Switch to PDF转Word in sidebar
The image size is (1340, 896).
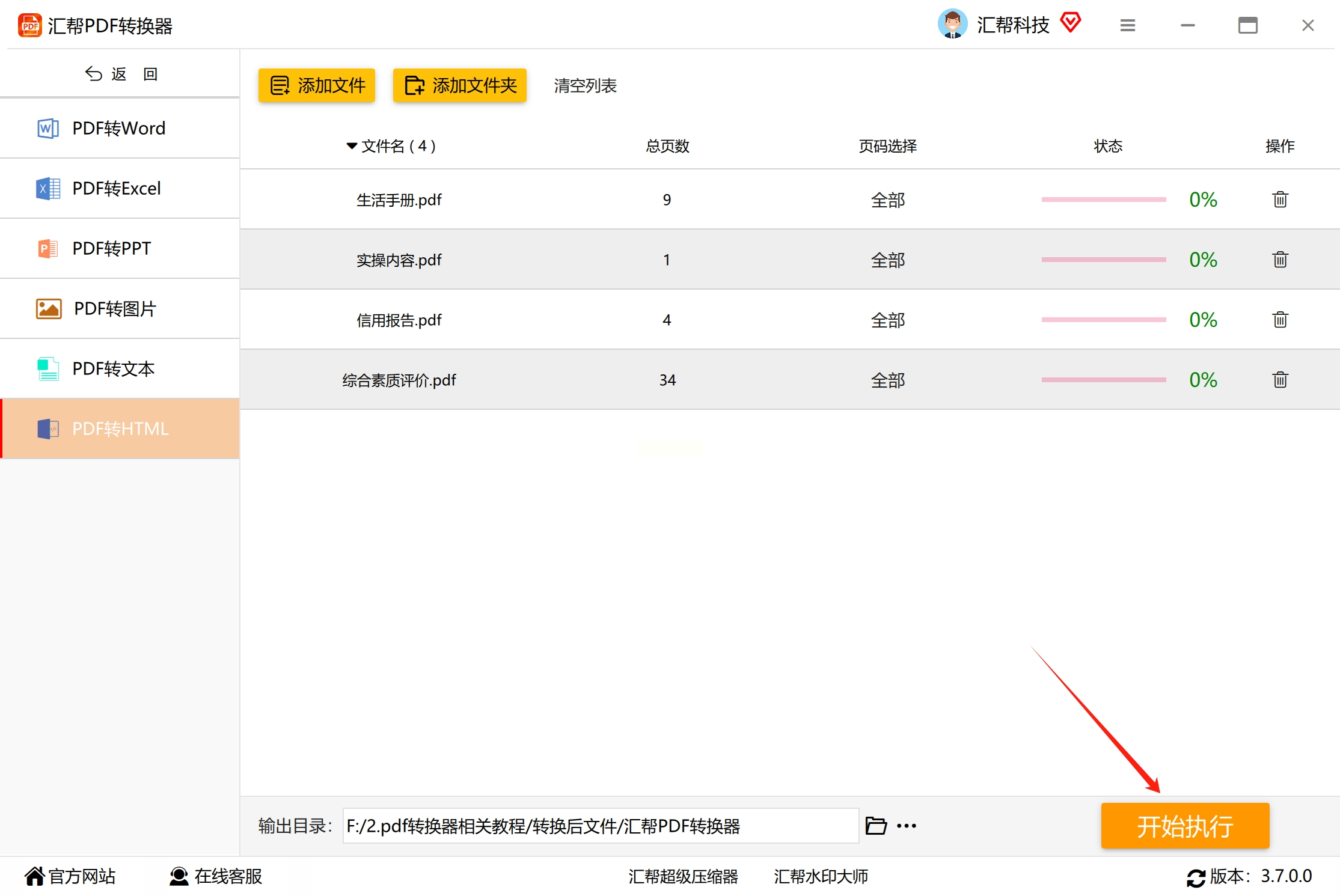[119, 128]
